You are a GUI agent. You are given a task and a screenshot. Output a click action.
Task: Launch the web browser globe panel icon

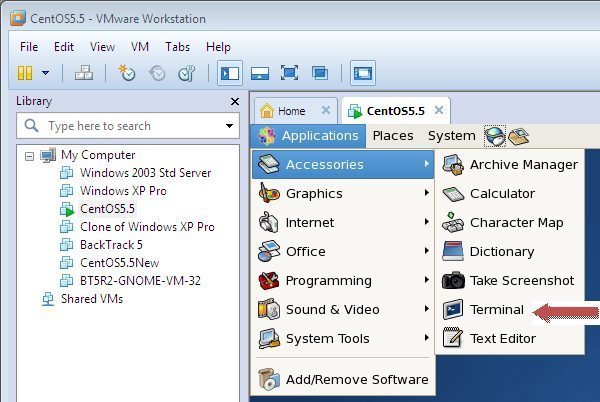(x=495, y=136)
